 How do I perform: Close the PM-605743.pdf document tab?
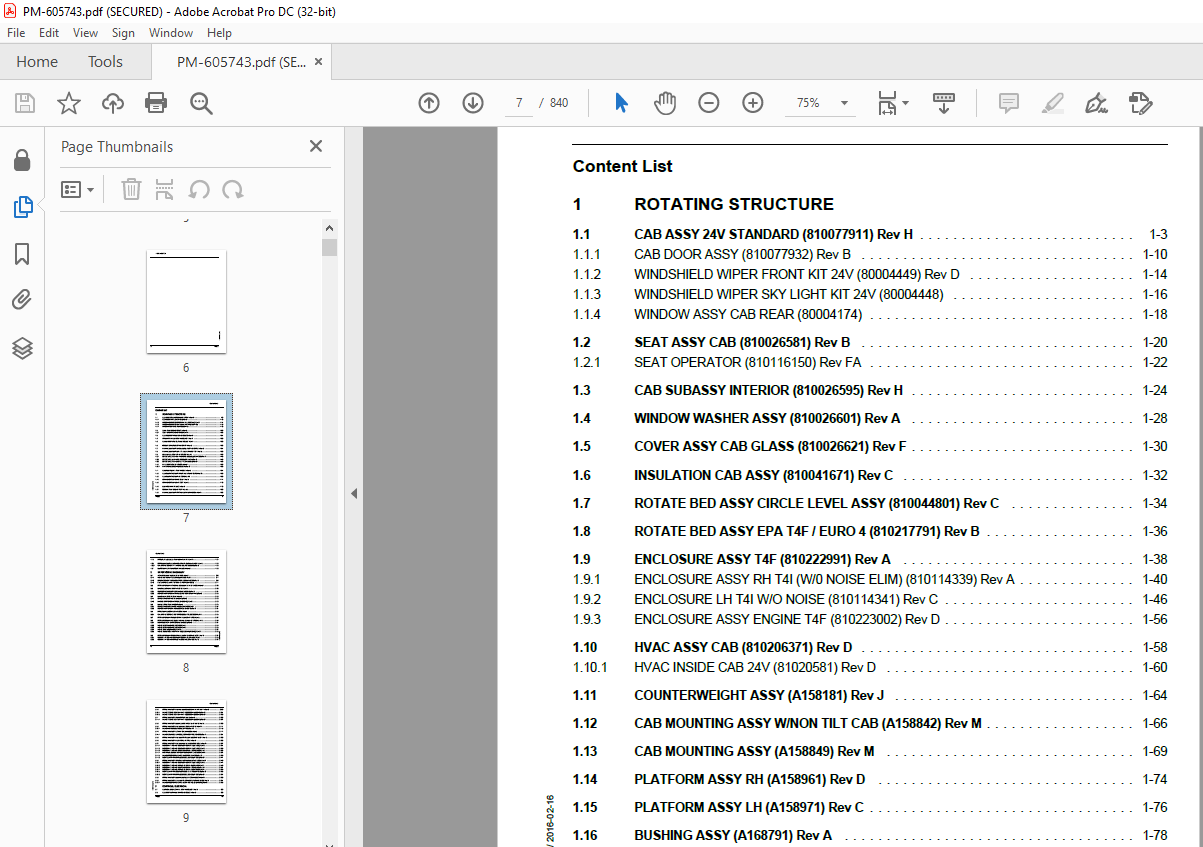click(319, 62)
